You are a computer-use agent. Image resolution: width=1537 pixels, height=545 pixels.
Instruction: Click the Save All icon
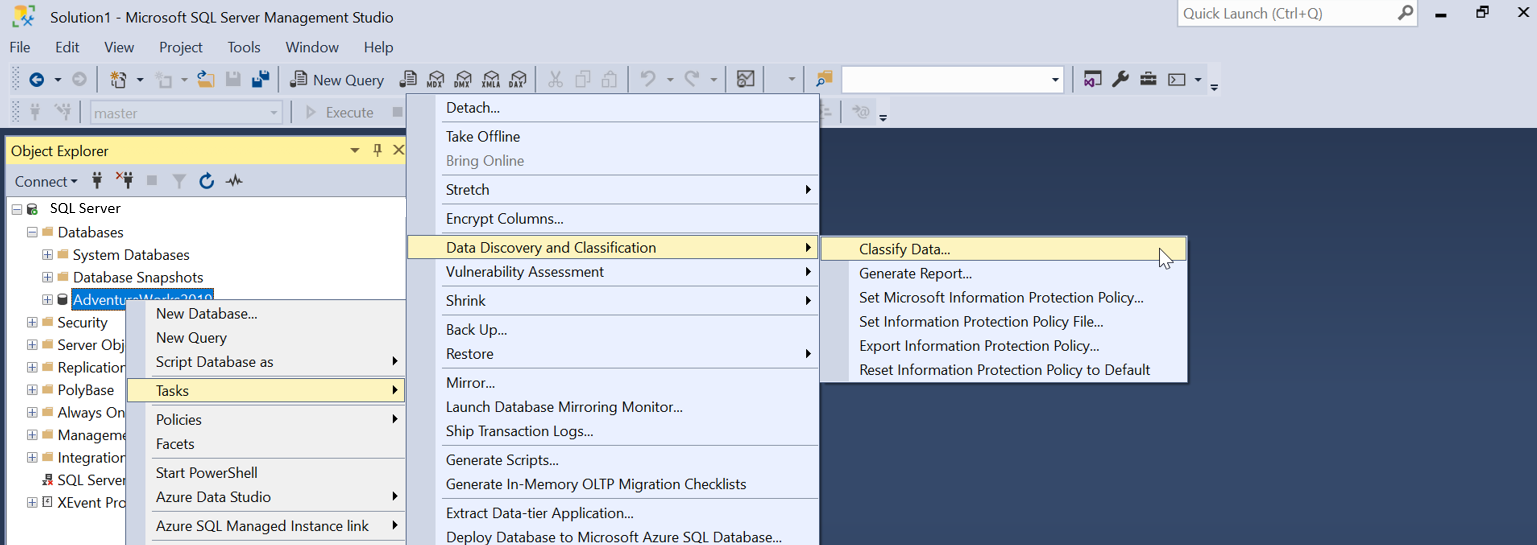[x=260, y=80]
